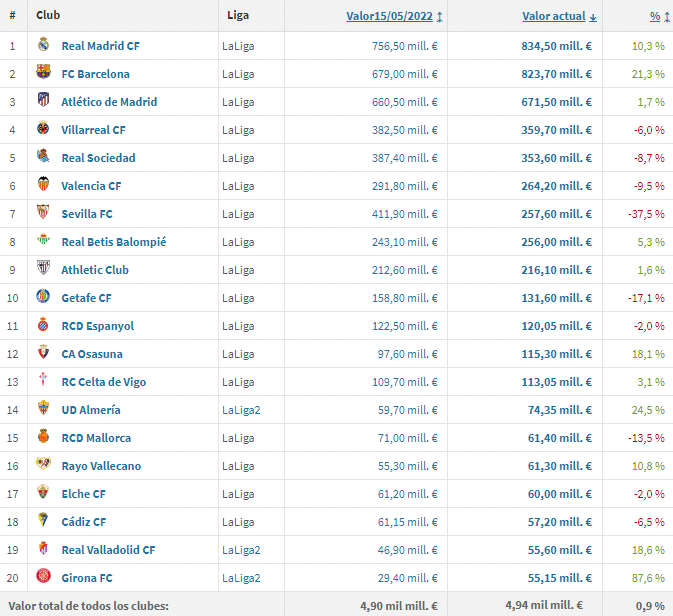Select the 756,50 mill. € previous value
Viewport: 673px width, 616px height.
(405, 46)
